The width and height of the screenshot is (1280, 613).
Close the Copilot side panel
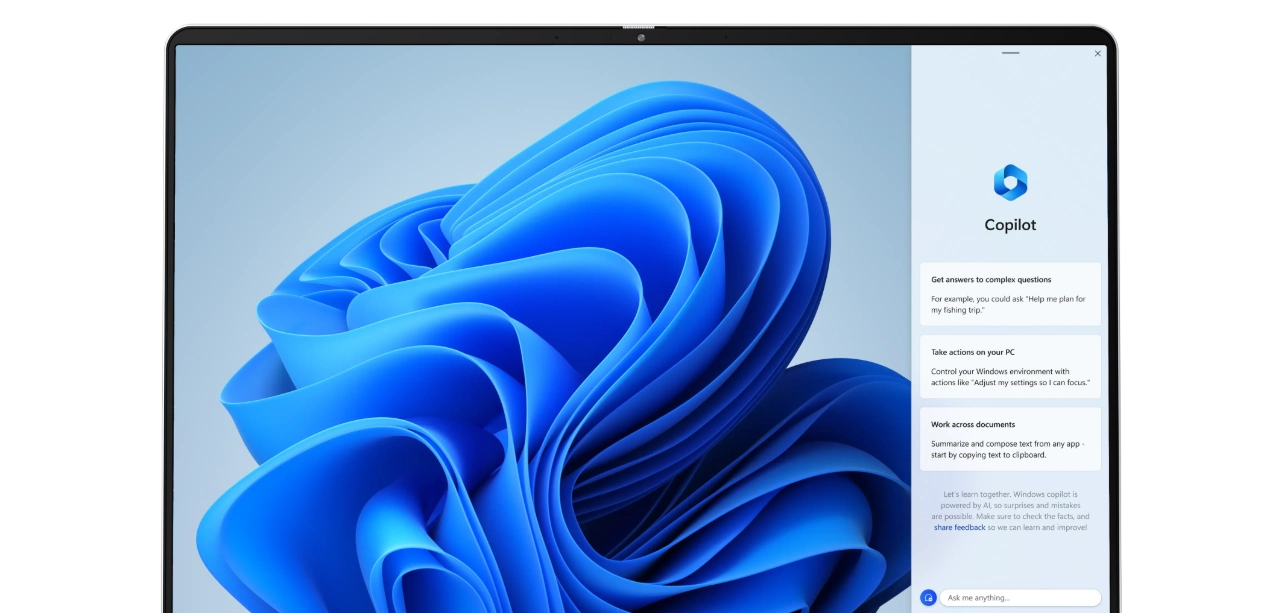point(1097,54)
